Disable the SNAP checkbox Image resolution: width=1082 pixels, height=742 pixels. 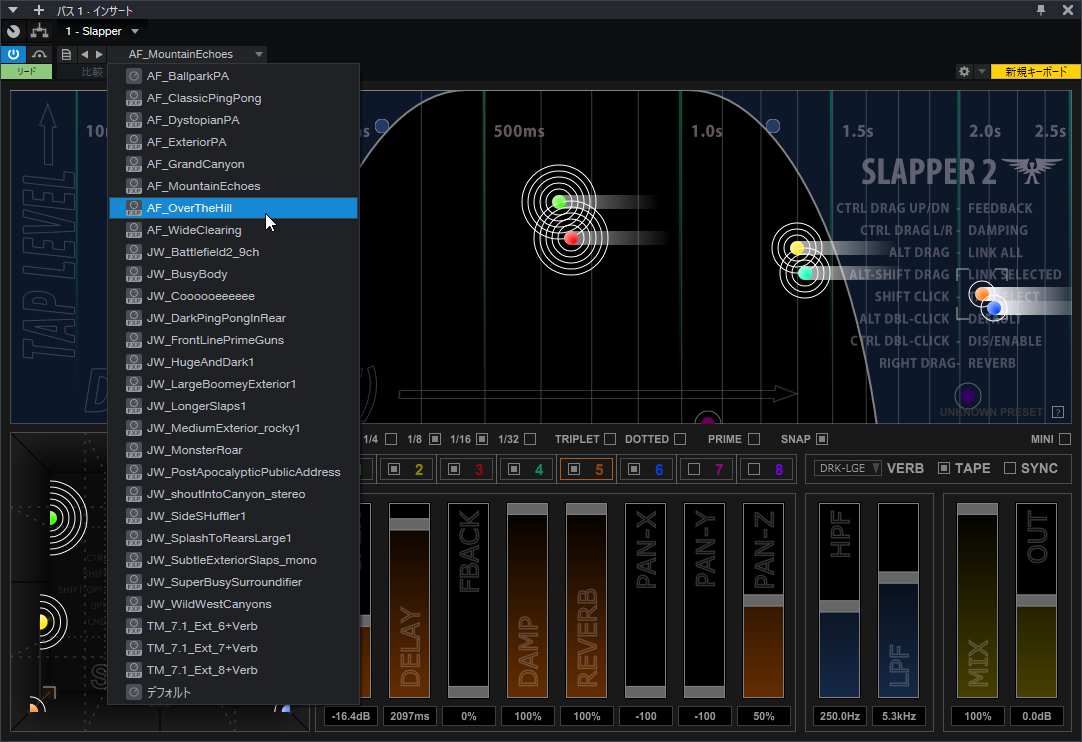[822, 439]
